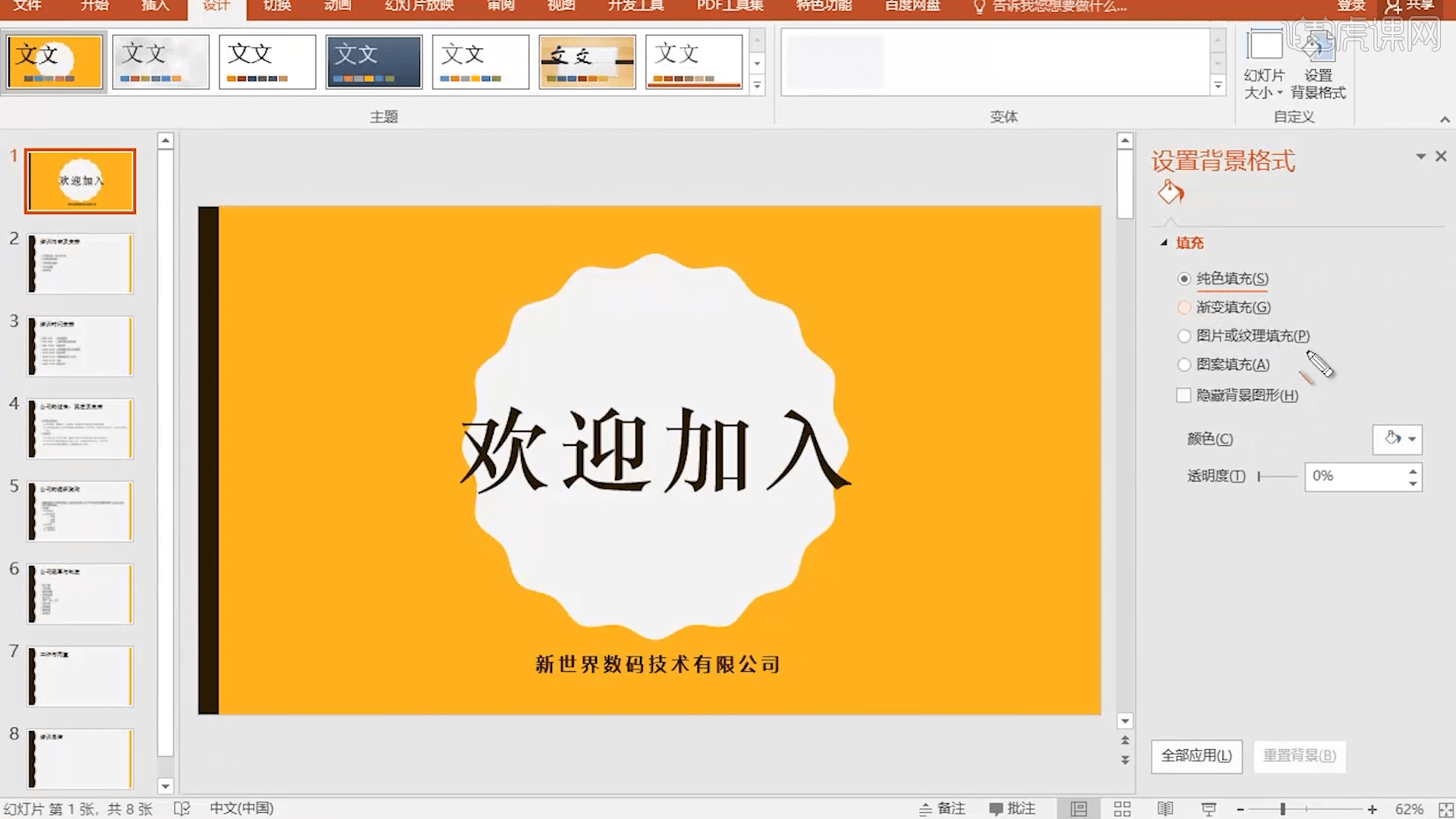Screen dimensions: 1456x819
Task: Click the 设置背景格式 ribbon button
Action: (1318, 66)
